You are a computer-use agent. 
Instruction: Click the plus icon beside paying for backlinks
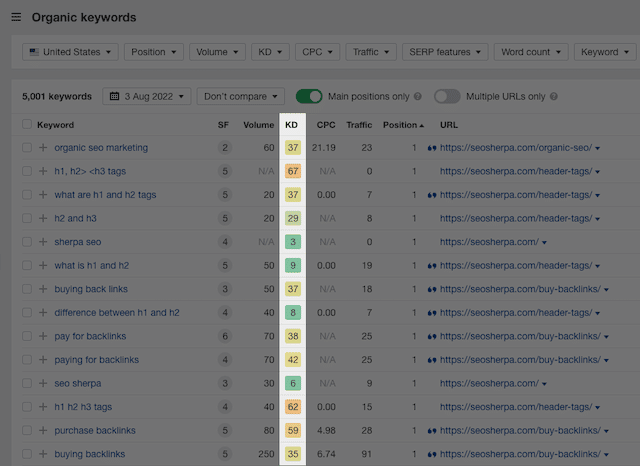point(43,360)
